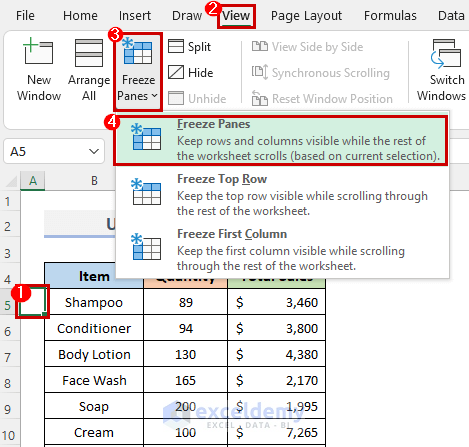Choose Freeze First Column option

click(x=283, y=250)
